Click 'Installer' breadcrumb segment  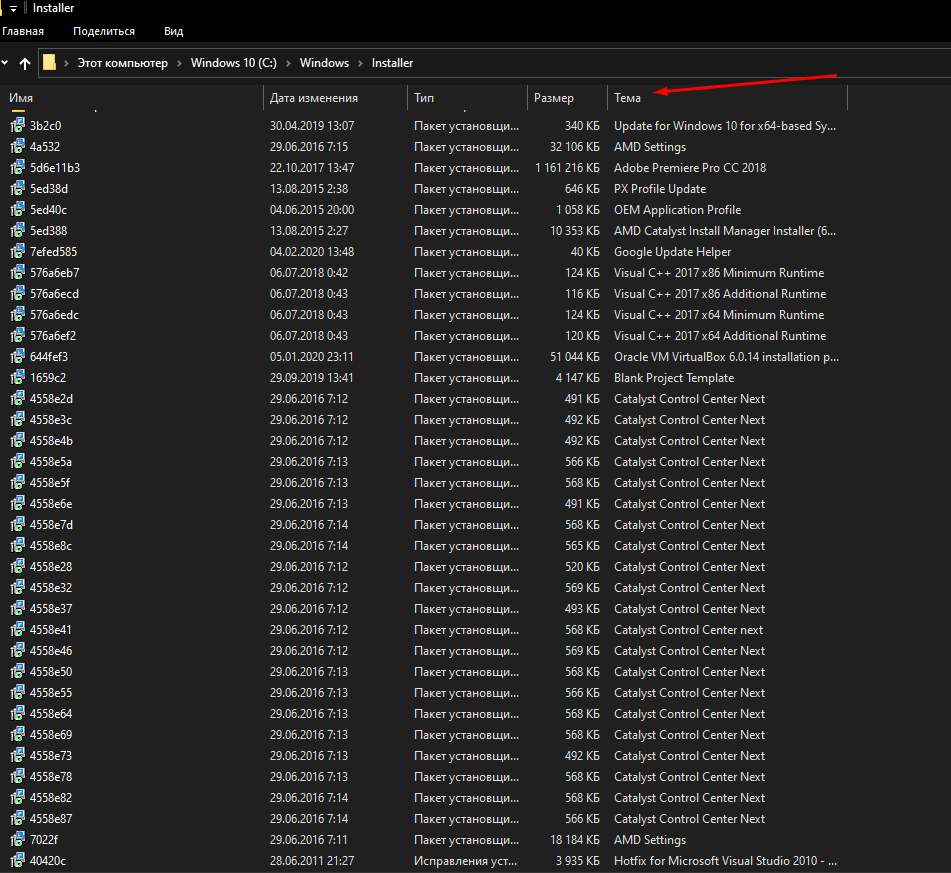392,63
